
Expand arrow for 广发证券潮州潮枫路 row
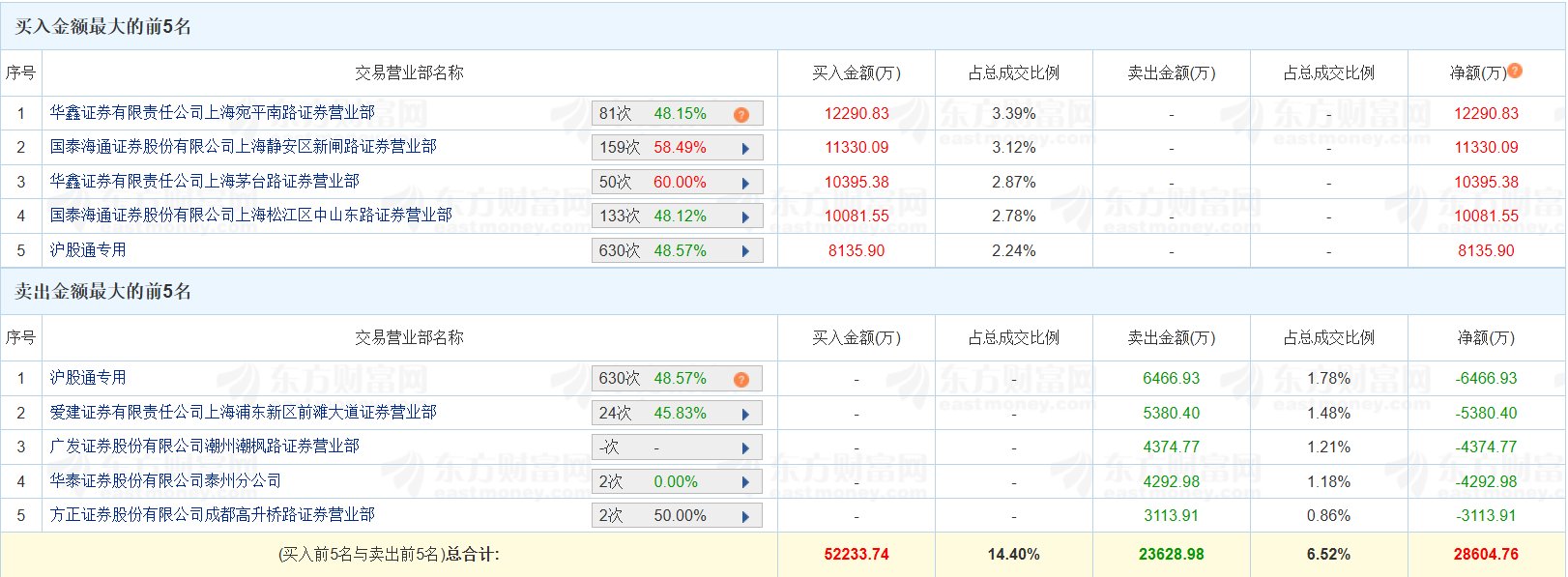click(745, 448)
